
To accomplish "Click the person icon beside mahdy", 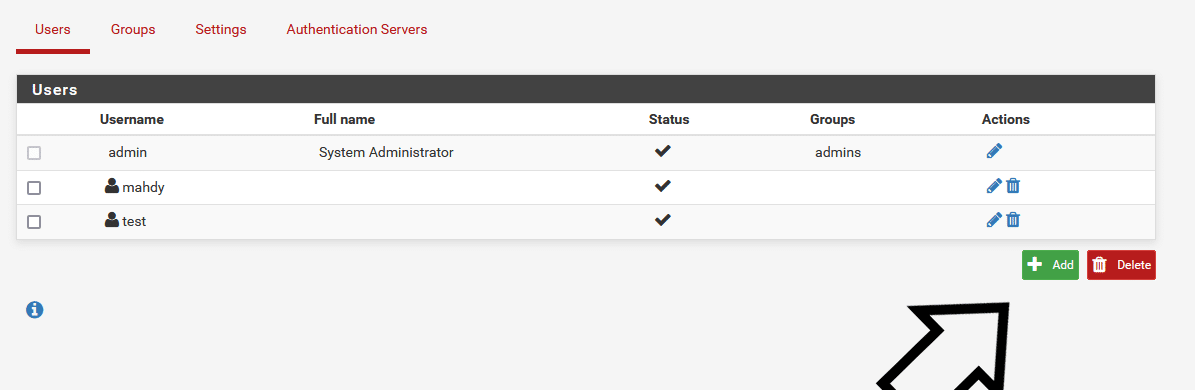I will [x=112, y=186].
